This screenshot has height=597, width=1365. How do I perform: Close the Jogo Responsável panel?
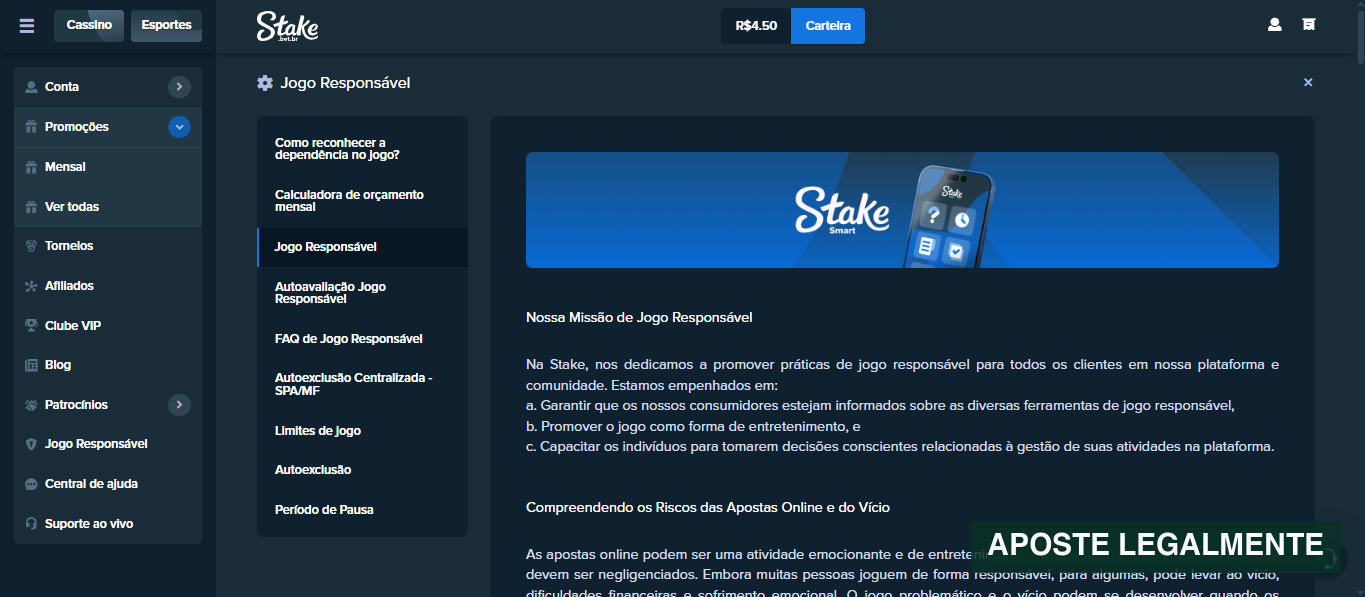click(1308, 83)
